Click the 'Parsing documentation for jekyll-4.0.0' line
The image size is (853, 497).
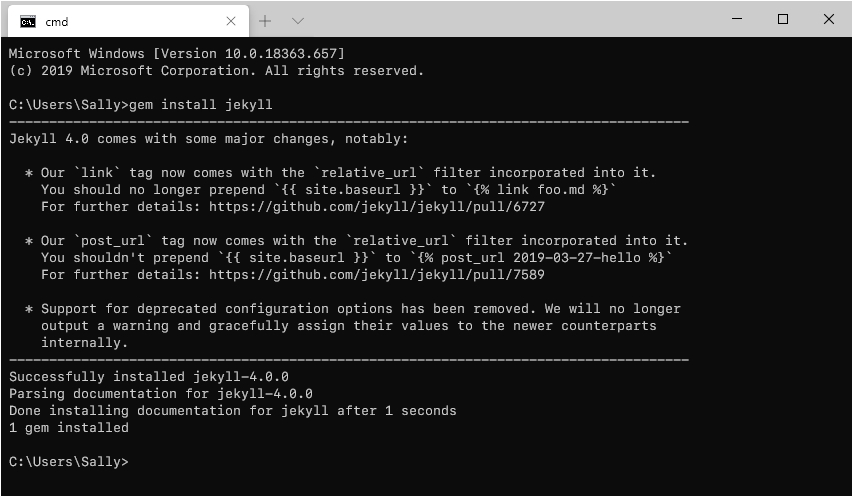pos(161,394)
